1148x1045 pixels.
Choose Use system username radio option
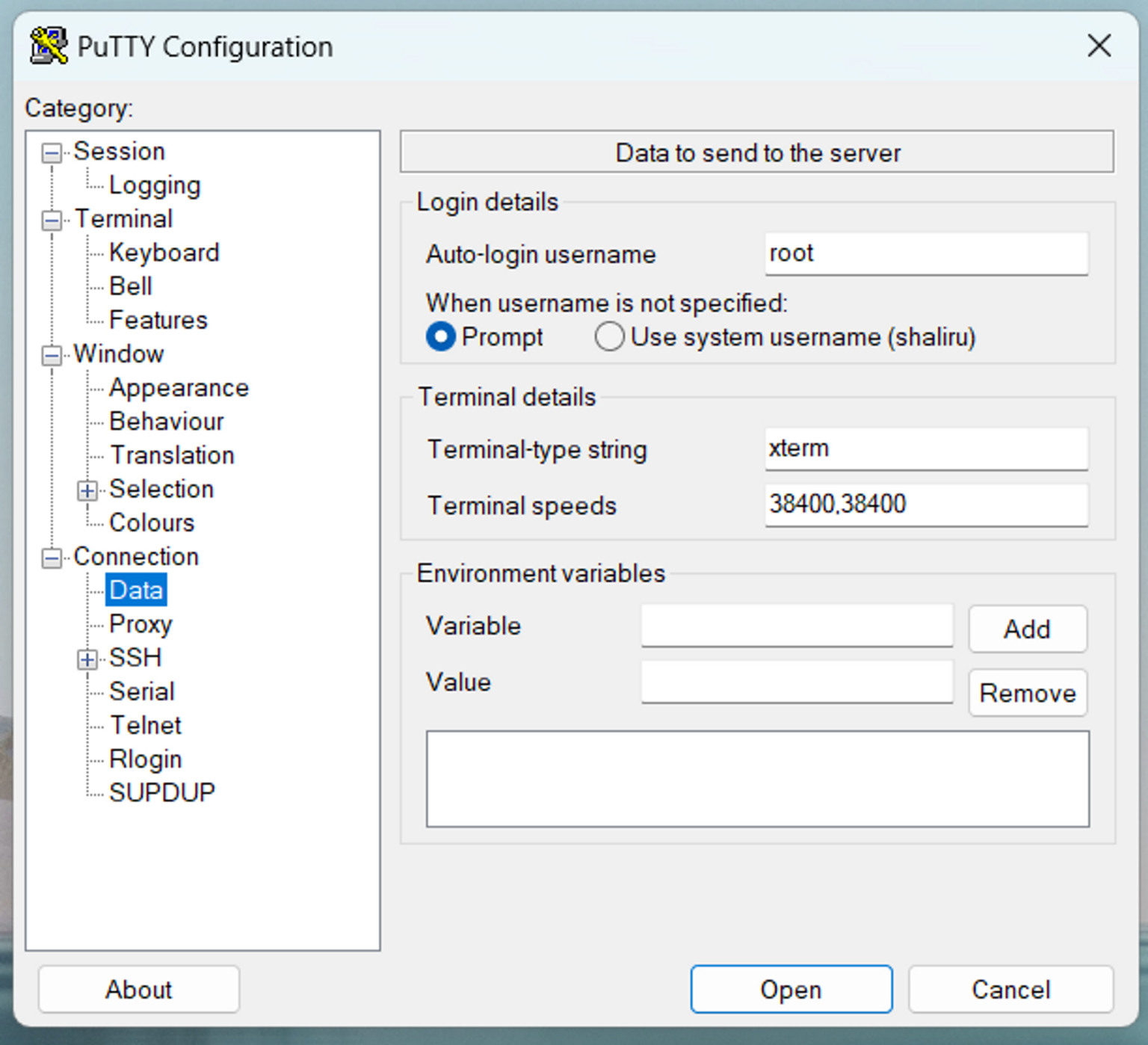click(x=610, y=336)
